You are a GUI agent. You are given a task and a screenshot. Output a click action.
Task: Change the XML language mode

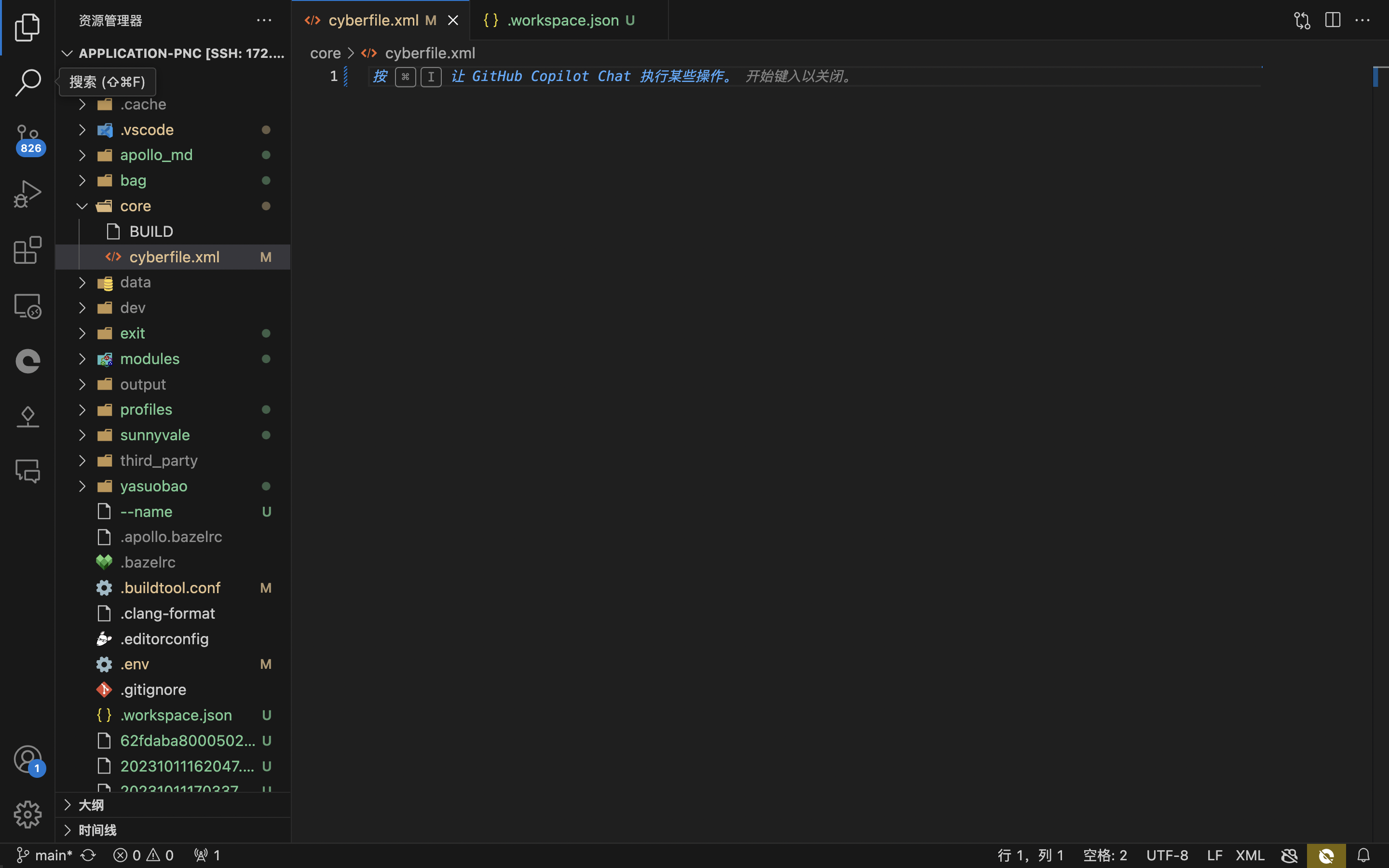click(x=1250, y=855)
